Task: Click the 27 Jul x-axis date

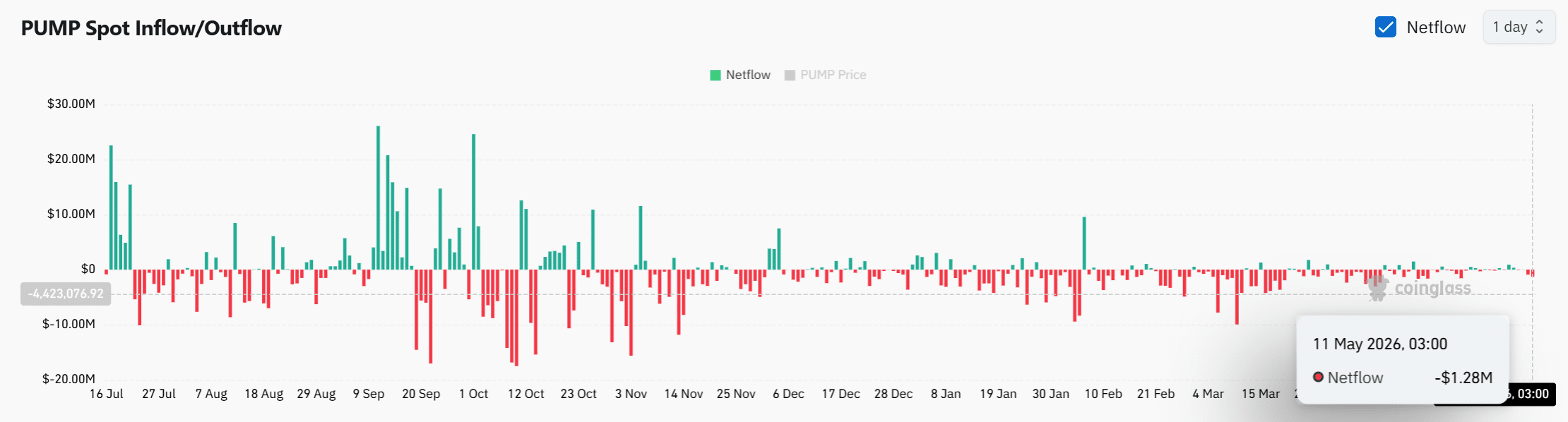Action: pos(159,394)
